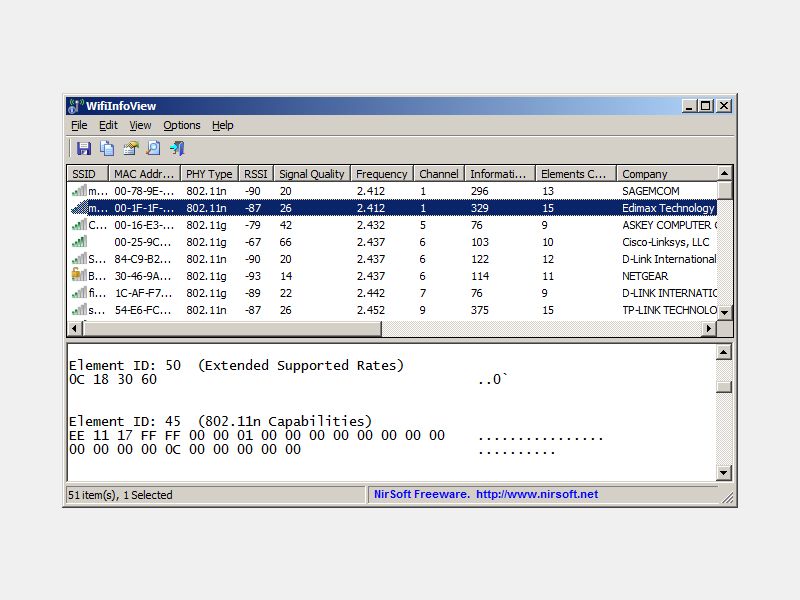Click lower pane scroll up arrow
Image resolution: width=800 pixels, height=600 pixels.
point(724,352)
